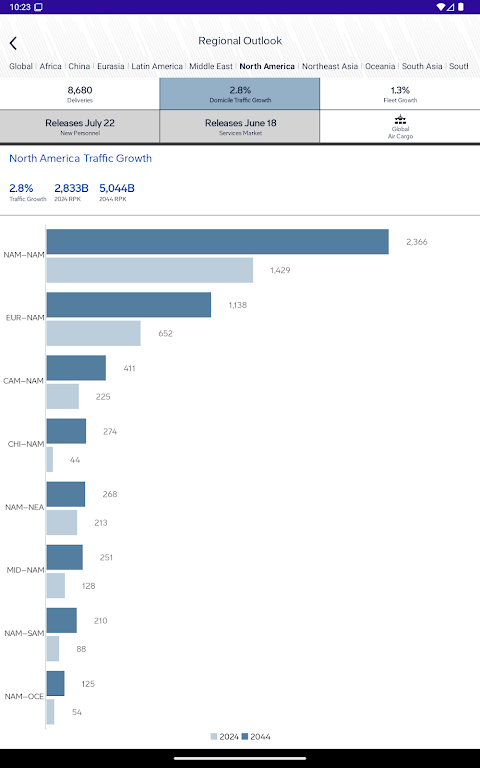Viewport: 480px width, 768px height.
Task: Tap Releases July 22 New Personnel tile
Action: (x=80, y=126)
